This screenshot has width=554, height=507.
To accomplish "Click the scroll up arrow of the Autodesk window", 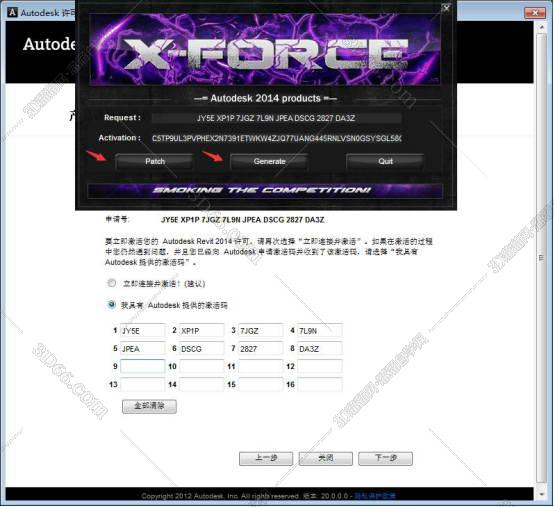I will pyautogui.click(x=541, y=27).
